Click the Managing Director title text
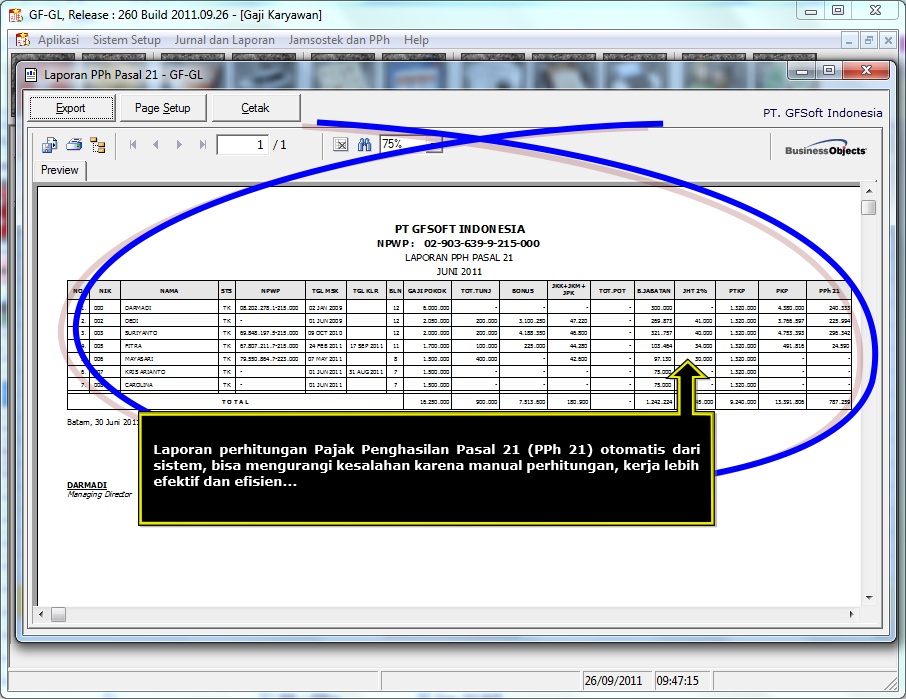The width and height of the screenshot is (906, 699). (99, 494)
